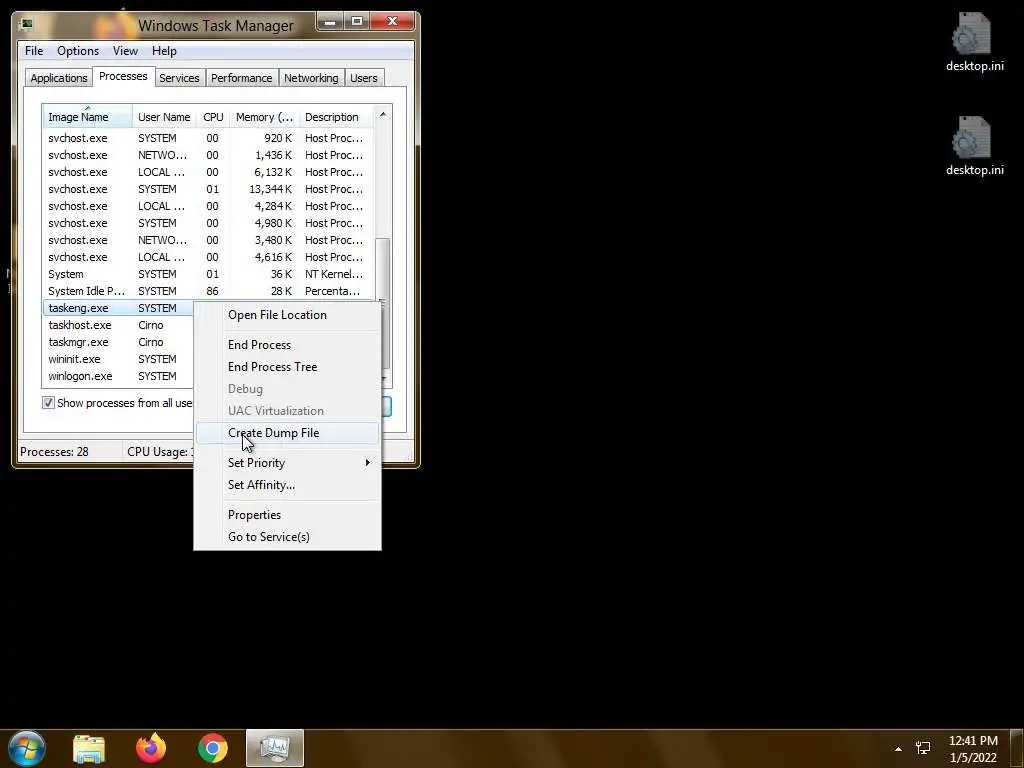Click the process list scrollbar thumb
This screenshot has height=768, width=1024.
coord(383,304)
